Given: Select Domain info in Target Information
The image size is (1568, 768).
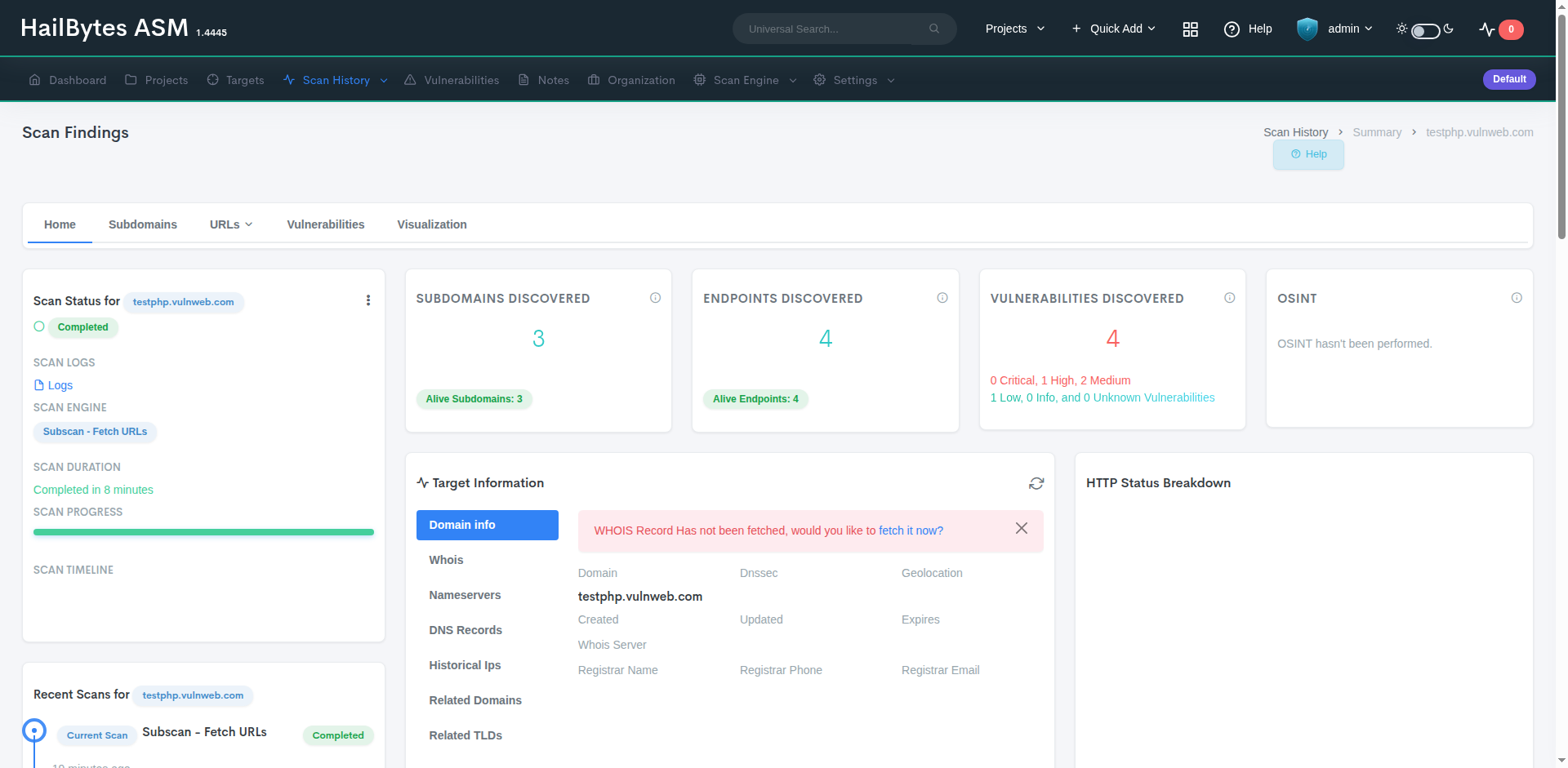Looking at the screenshot, I should pyautogui.click(x=488, y=525).
